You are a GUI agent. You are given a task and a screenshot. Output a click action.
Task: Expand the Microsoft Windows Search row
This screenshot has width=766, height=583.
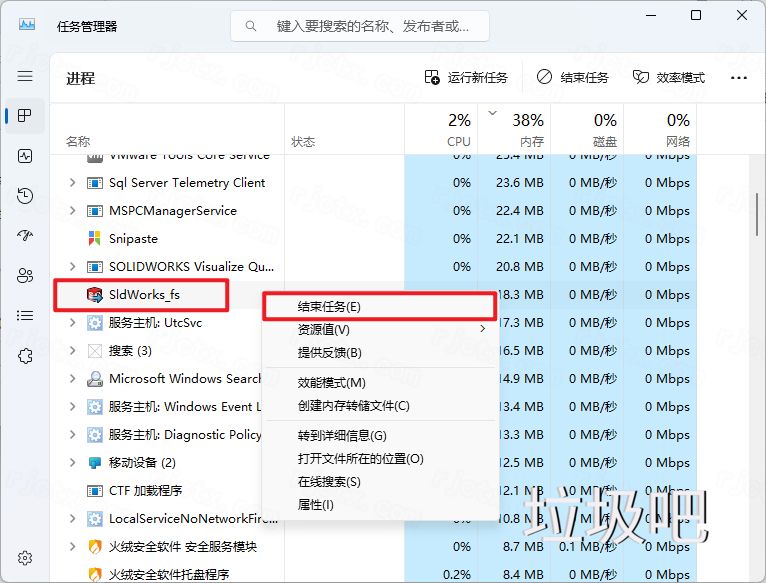tap(72, 378)
